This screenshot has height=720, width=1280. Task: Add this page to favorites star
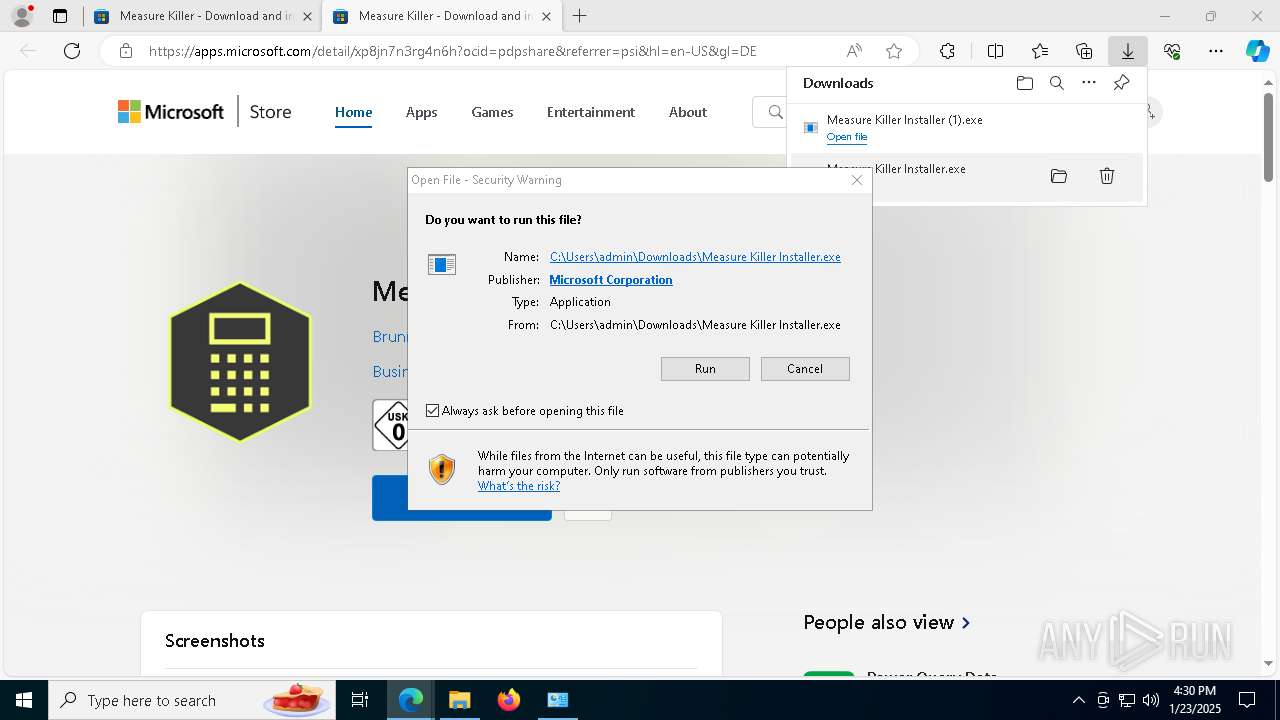click(x=894, y=51)
